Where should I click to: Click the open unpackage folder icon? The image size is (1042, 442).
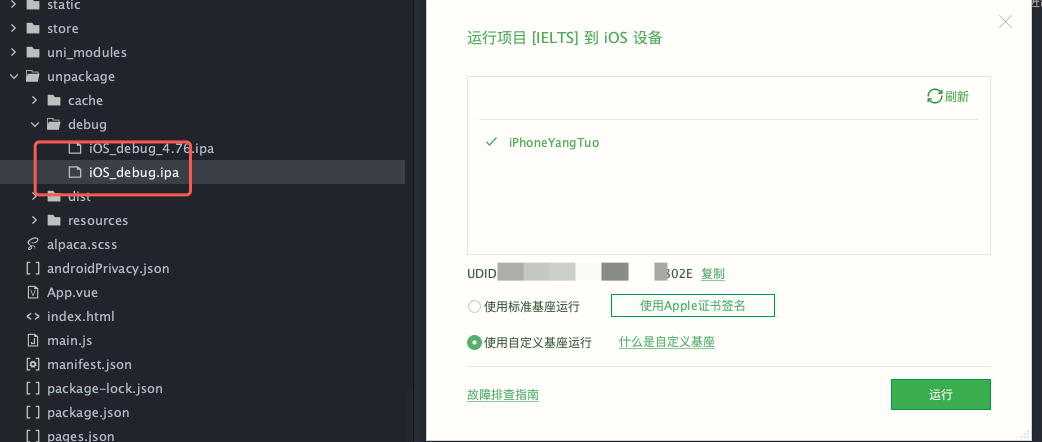(33, 76)
